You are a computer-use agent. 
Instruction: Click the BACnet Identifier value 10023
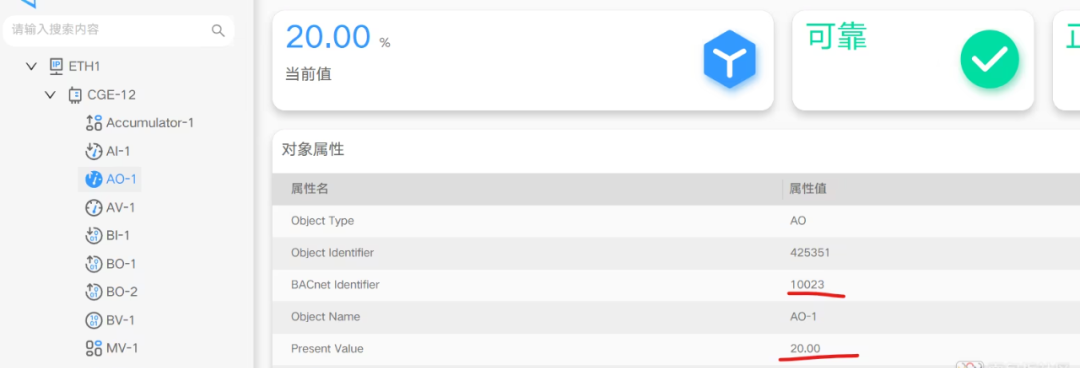click(807, 285)
